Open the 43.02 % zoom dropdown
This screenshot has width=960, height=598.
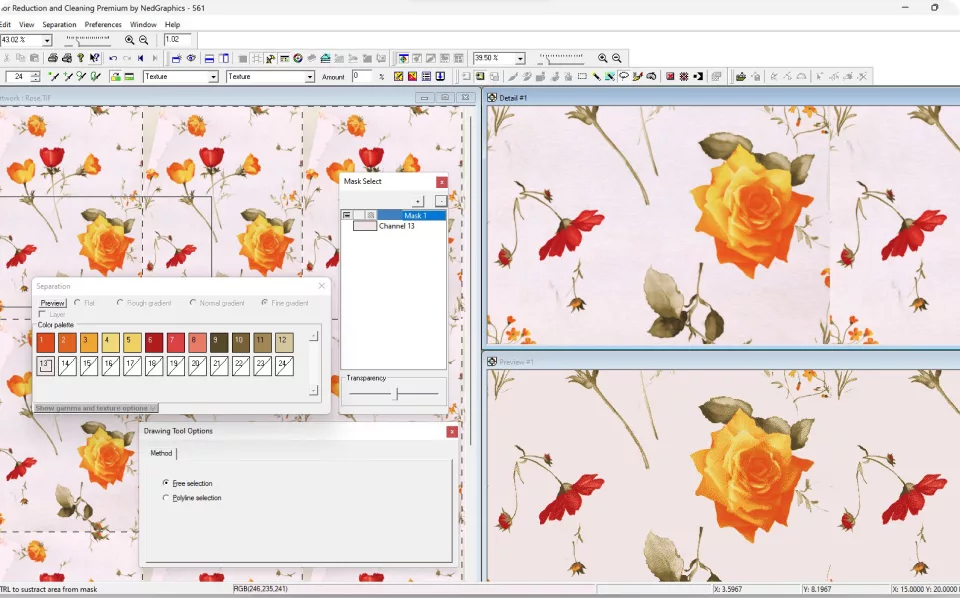tap(47, 40)
